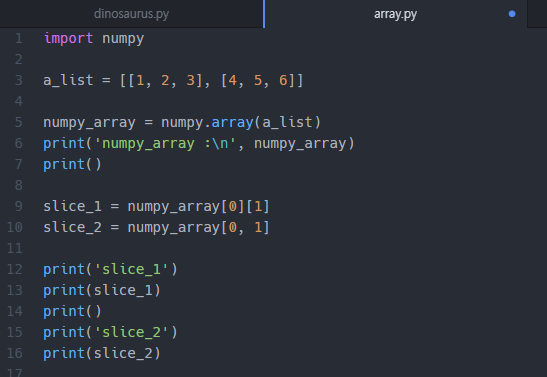Place cursor on '[1, 2, 3]' sublist
Viewport: 547px width, 377px height.
pyautogui.click(x=165, y=81)
